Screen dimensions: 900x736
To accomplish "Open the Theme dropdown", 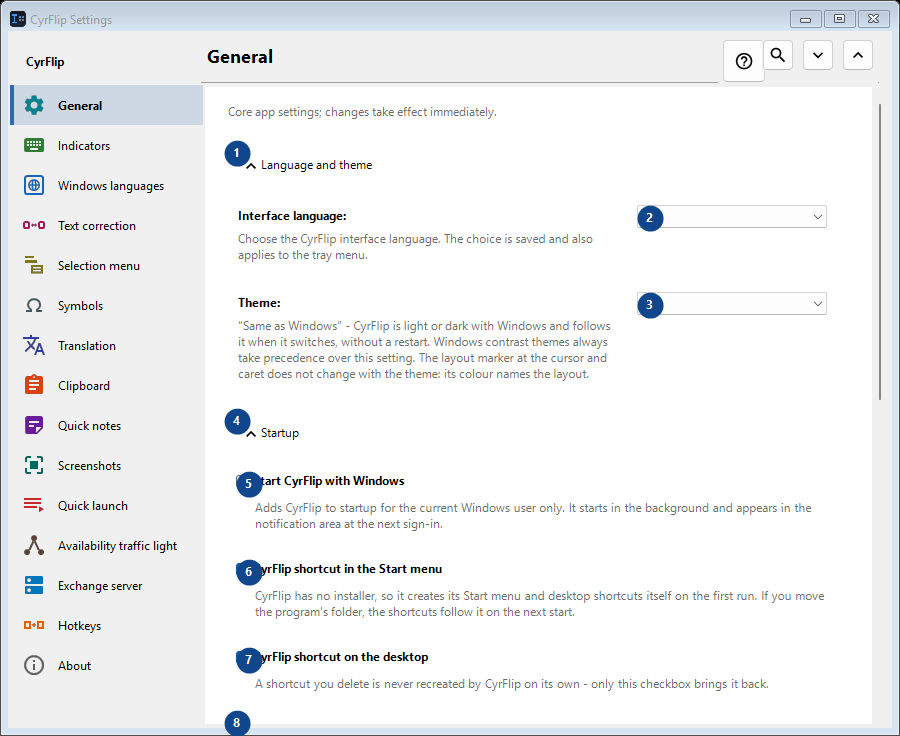I will click(732, 304).
